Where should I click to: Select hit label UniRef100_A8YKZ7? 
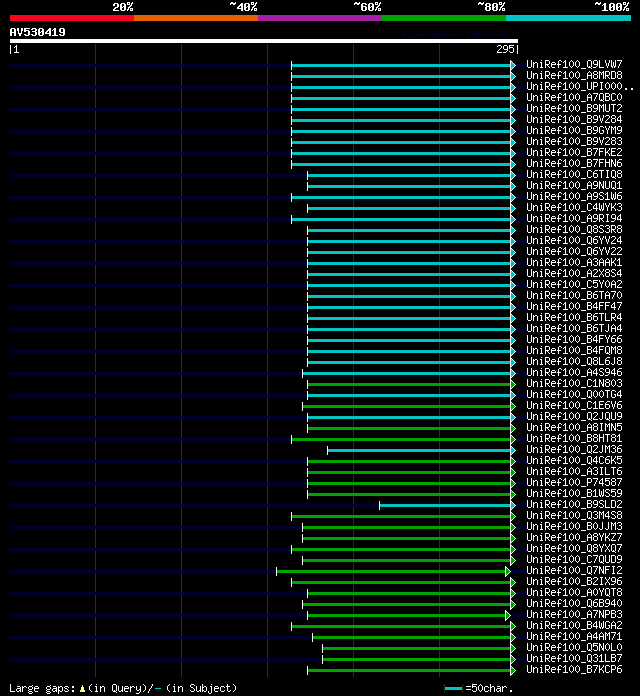coord(574,537)
